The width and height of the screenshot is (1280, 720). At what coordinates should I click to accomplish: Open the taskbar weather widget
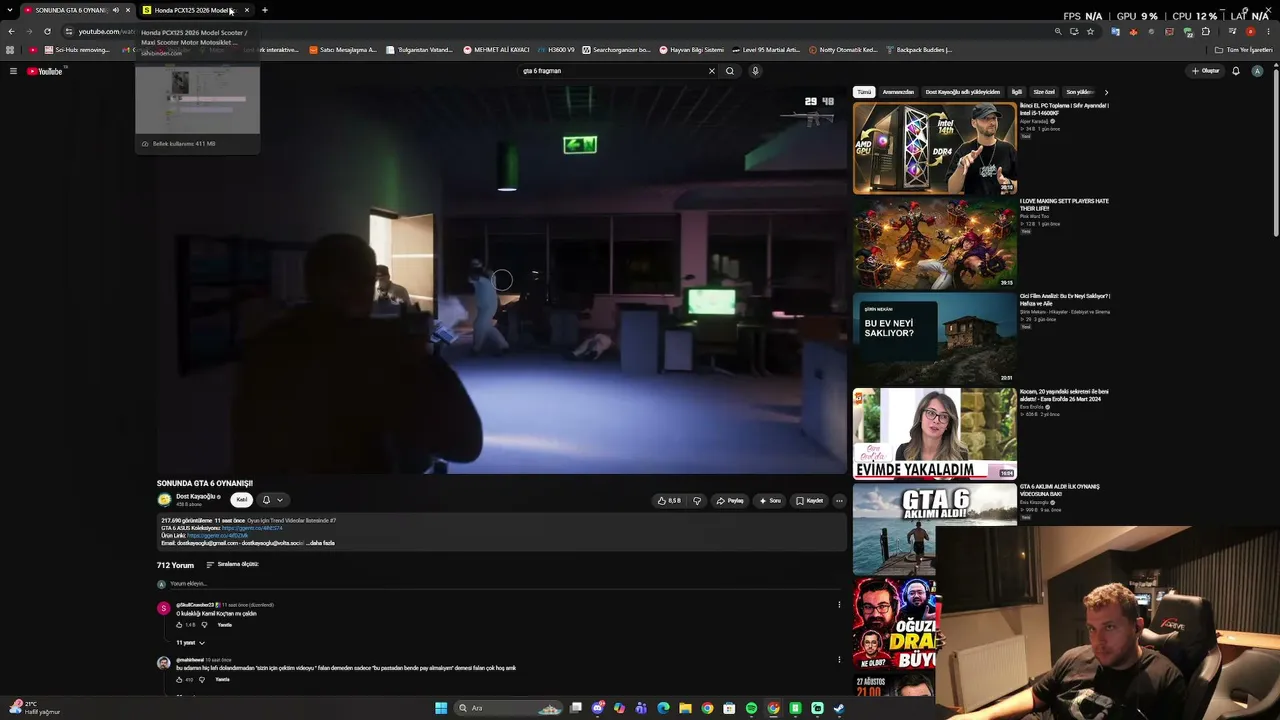(x=34, y=708)
